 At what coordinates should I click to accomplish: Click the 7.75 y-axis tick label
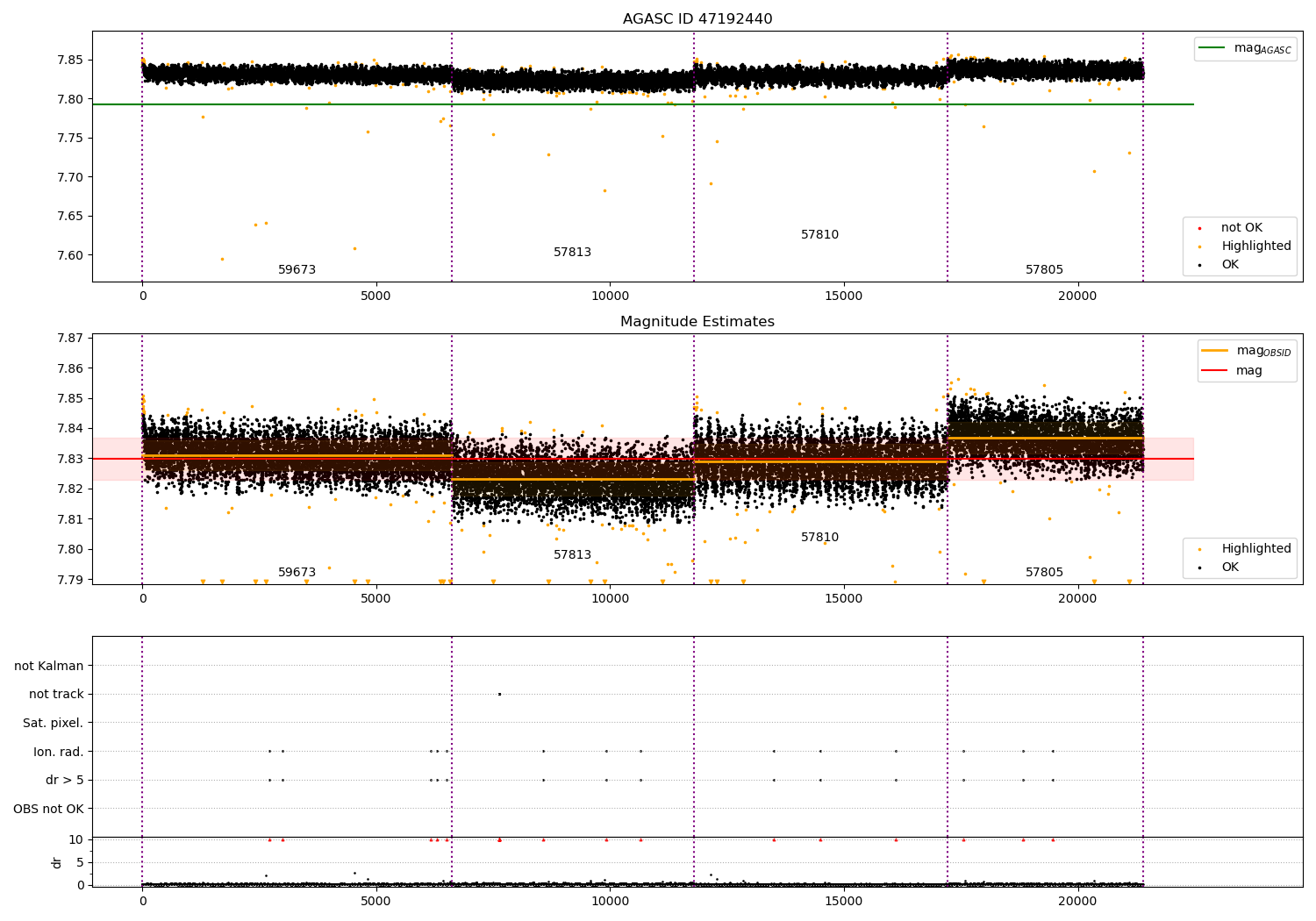tap(70, 139)
